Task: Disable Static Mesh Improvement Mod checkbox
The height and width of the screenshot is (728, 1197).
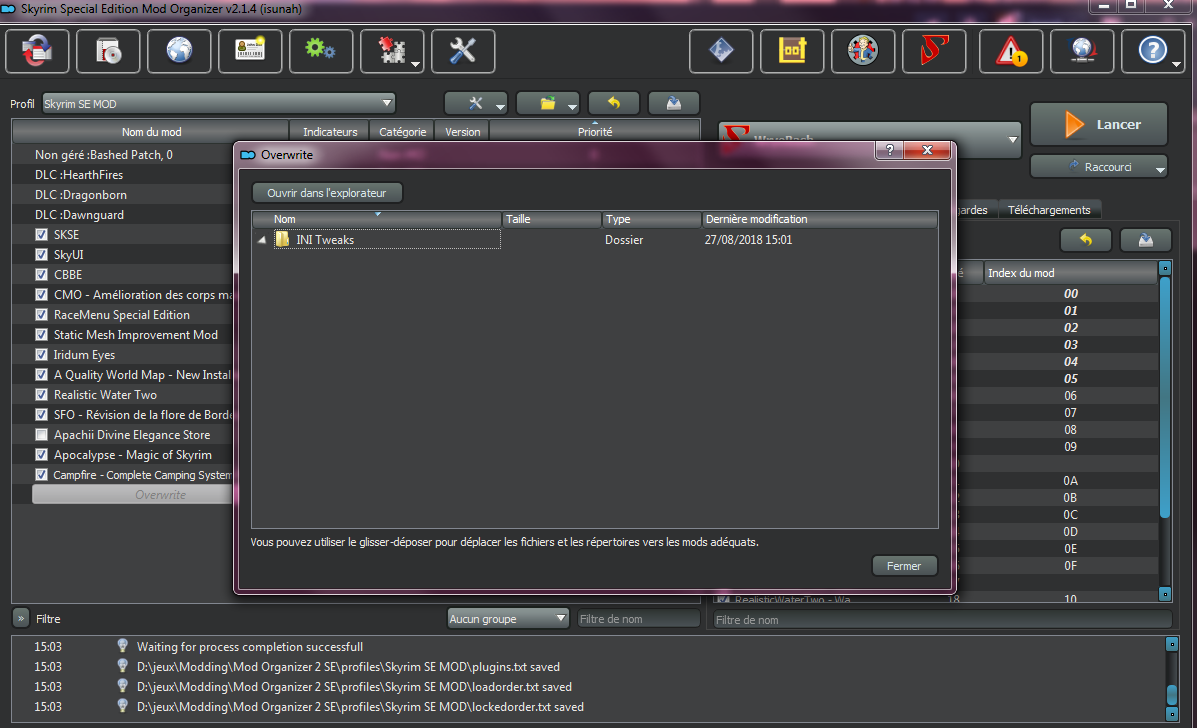Action: pyautogui.click(x=41, y=334)
